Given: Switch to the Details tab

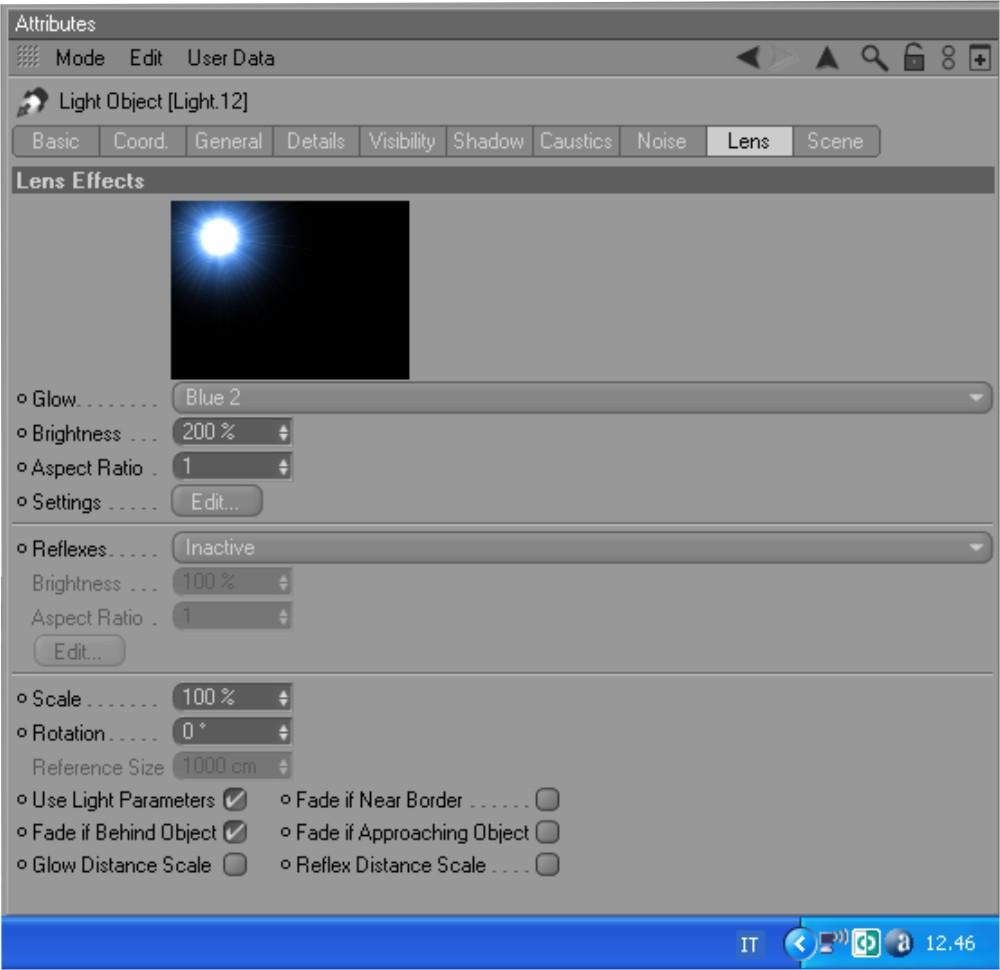Looking at the screenshot, I should [x=316, y=141].
